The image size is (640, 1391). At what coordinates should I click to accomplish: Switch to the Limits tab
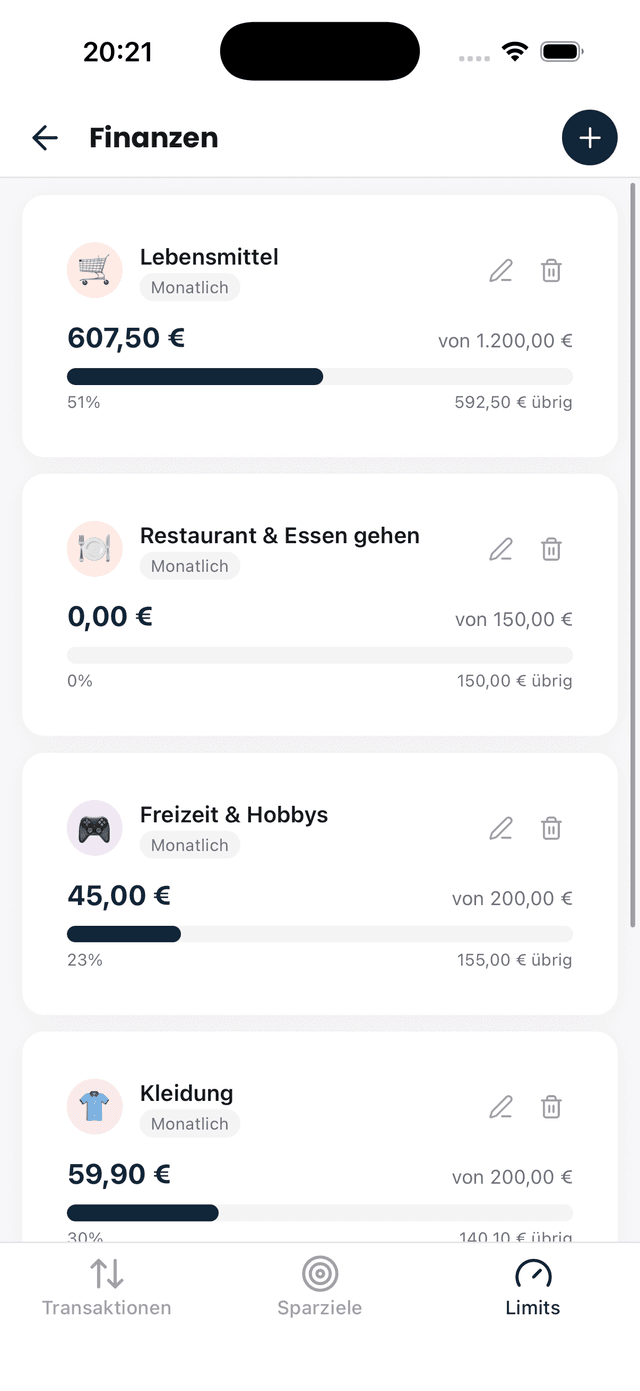(x=532, y=1285)
